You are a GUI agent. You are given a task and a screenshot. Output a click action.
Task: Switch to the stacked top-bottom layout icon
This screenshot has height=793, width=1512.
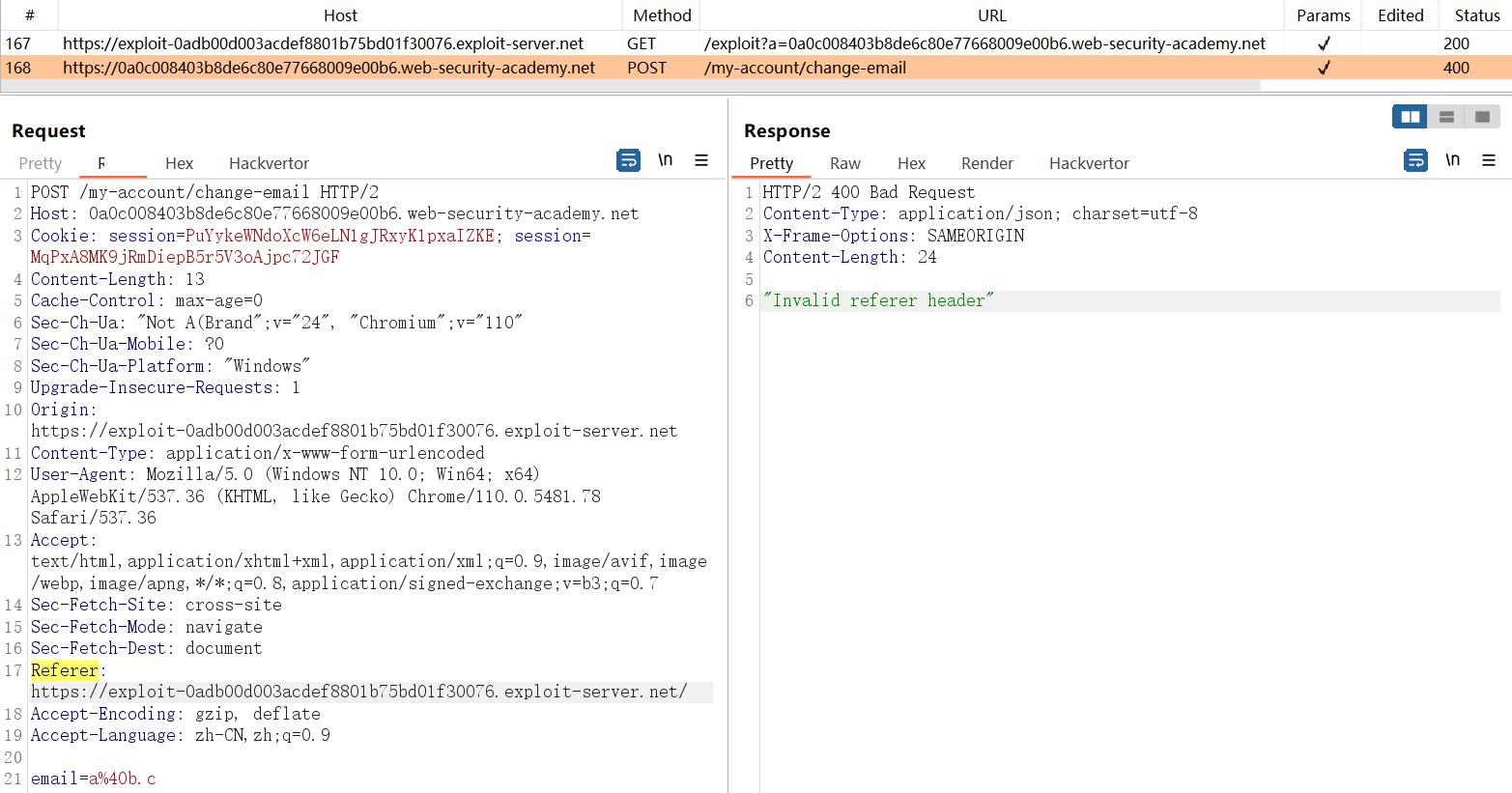pyautogui.click(x=1446, y=117)
